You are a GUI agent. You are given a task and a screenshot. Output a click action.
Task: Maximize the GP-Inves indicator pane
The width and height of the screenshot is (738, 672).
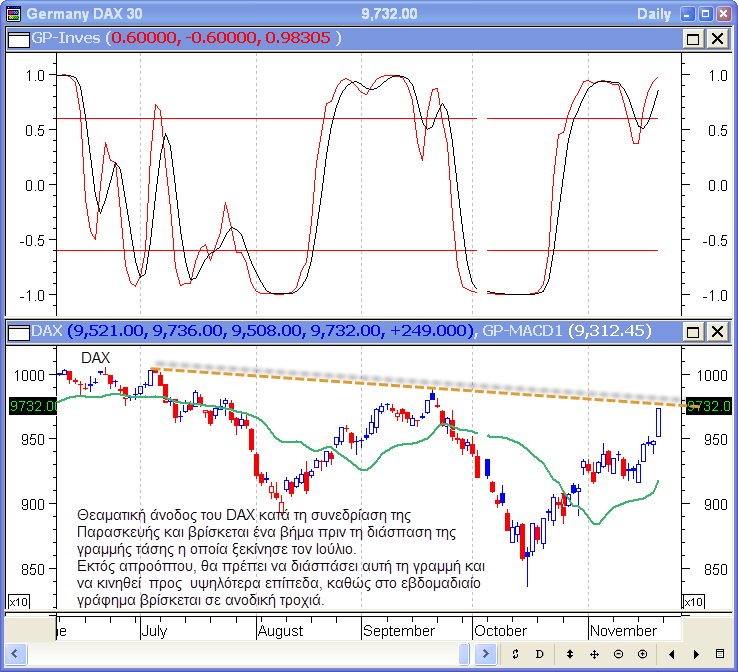[x=693, y=38]
